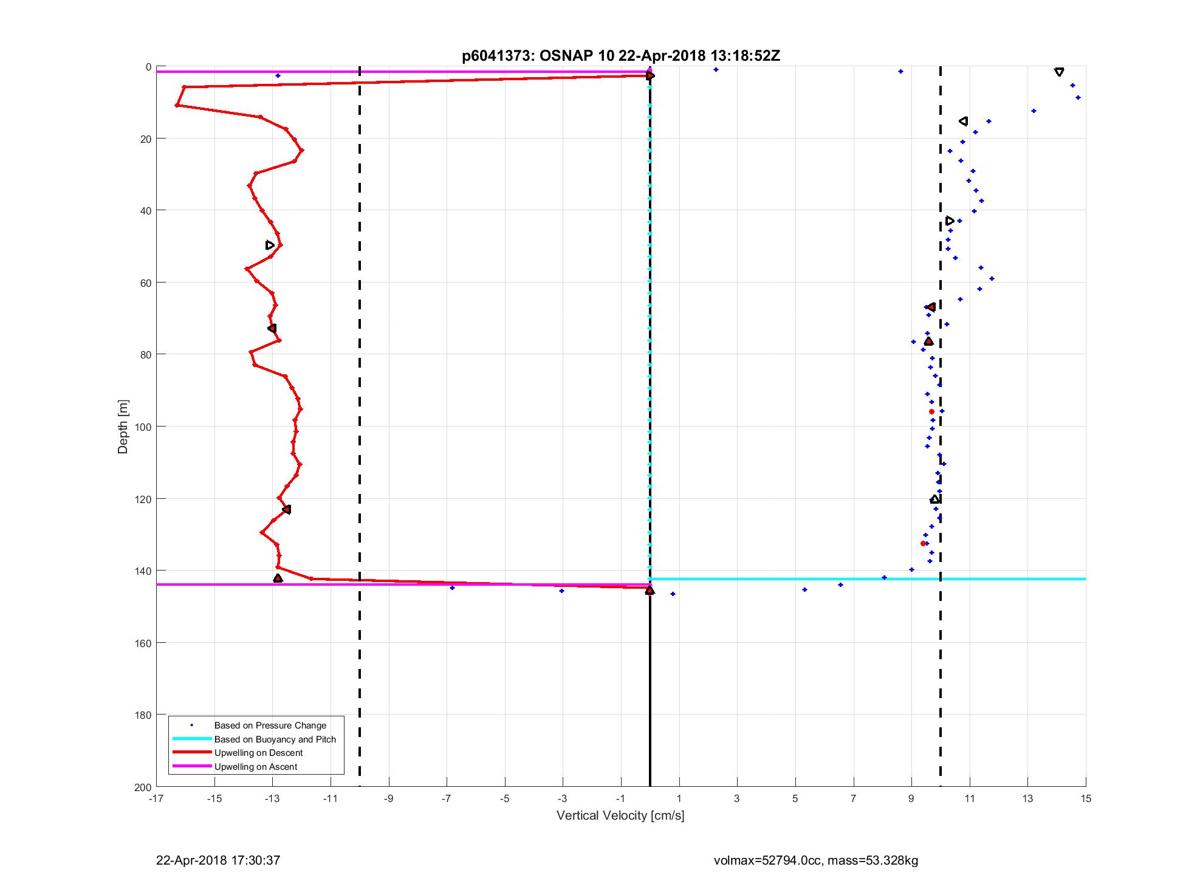Click x-axis tick label '15'
Viewport: 1200px width, 885px height.
pos(1086,798)
